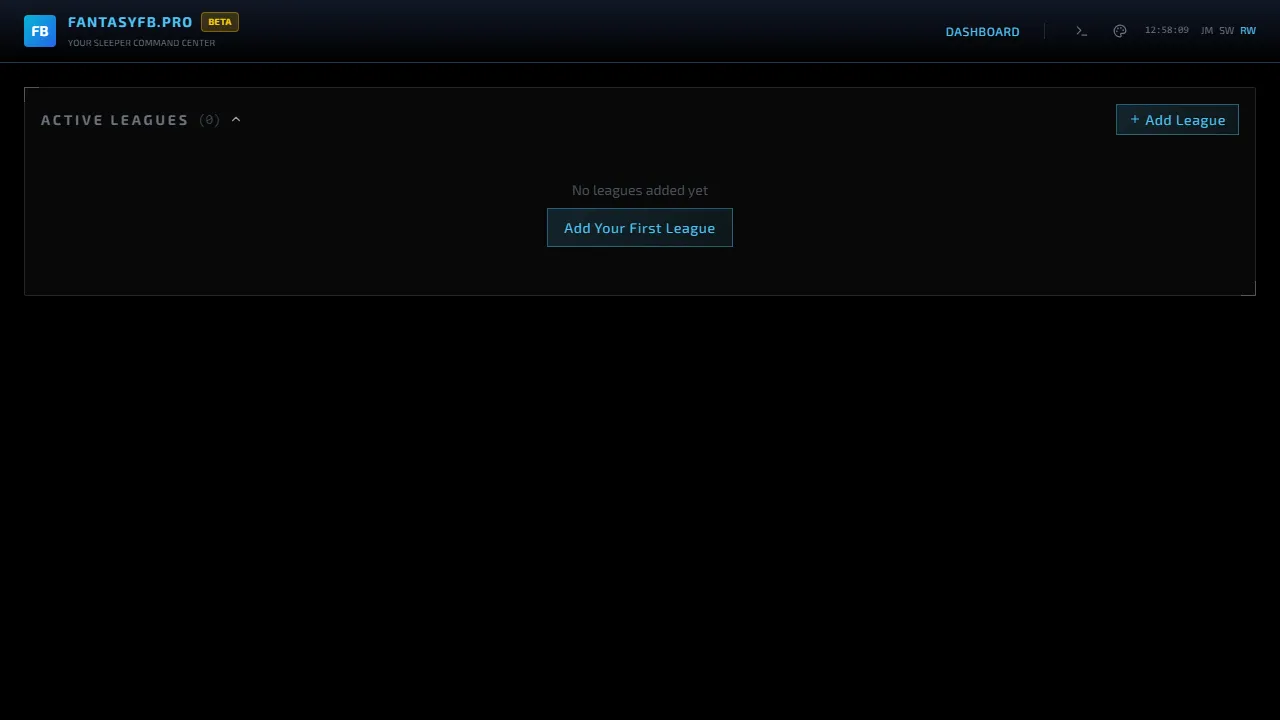Image resolution: width=1280 pixels, height=720 pixels.
Task: Select the FANTASYFB.PRO title to go home
Action: [130, 21]
